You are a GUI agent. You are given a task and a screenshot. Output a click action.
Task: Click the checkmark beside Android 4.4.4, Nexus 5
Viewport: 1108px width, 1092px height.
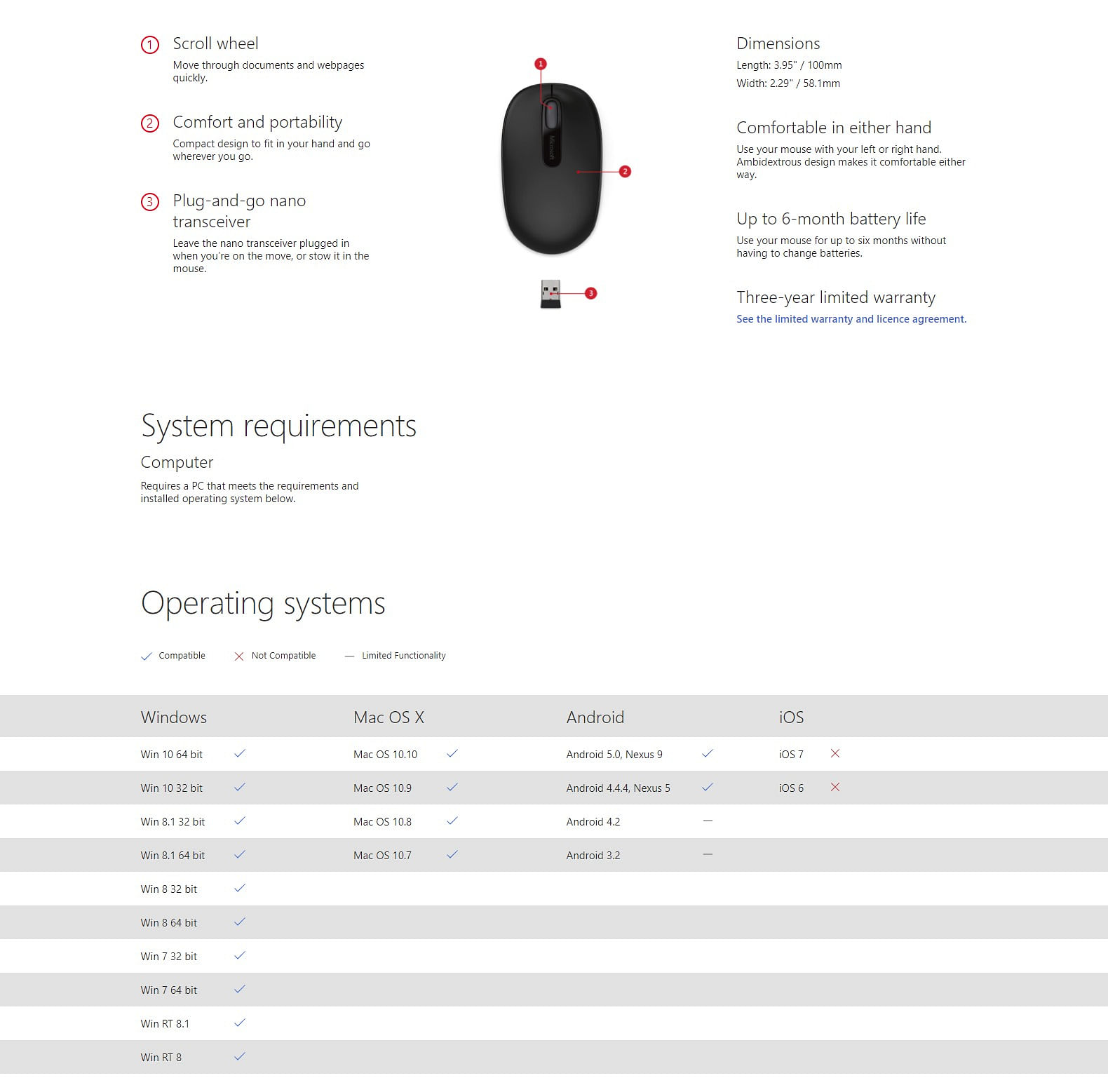tap(708, 787)
